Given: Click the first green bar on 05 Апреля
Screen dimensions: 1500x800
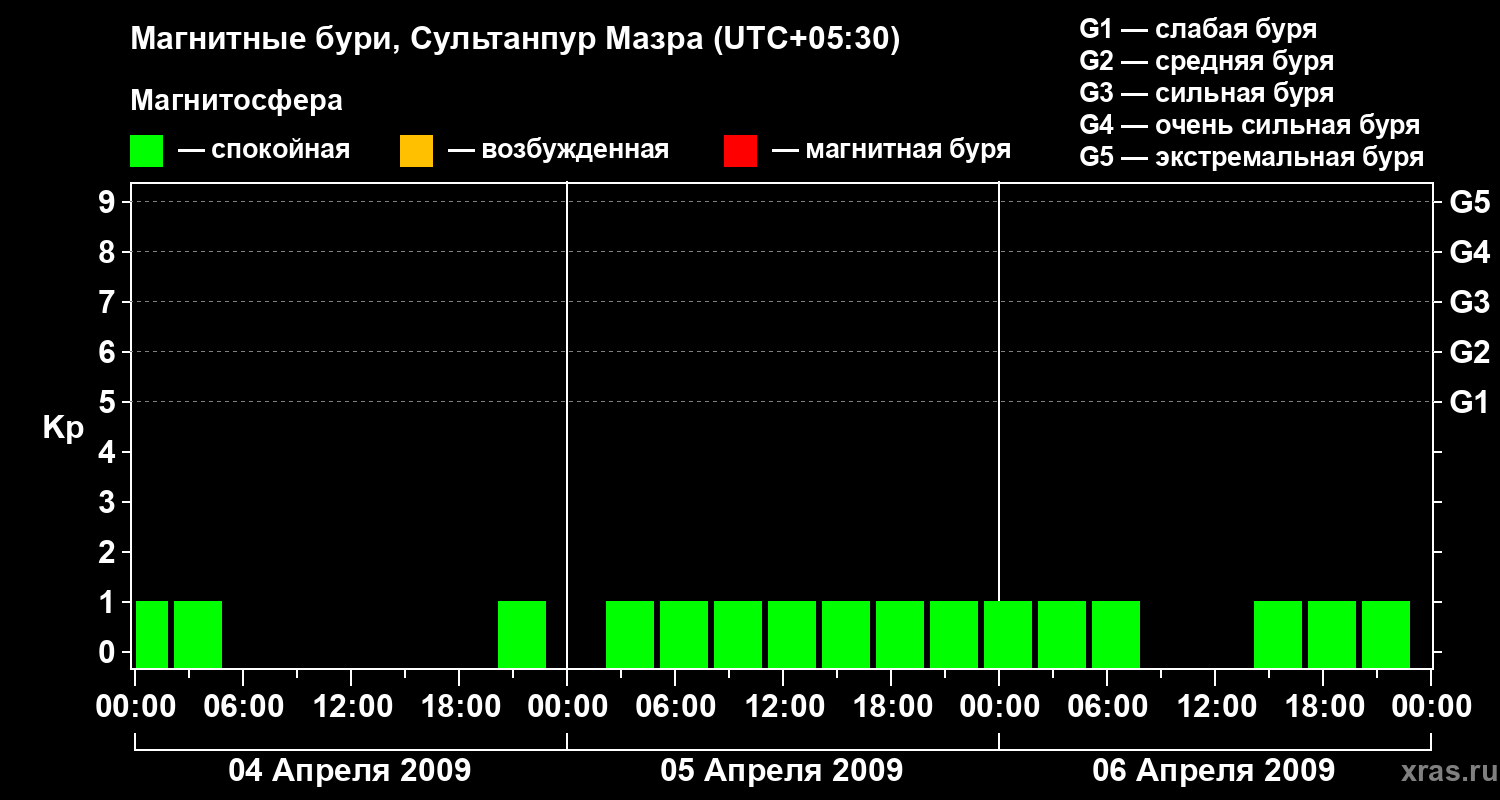Looking at the screenshot, I should pos(630,634).
